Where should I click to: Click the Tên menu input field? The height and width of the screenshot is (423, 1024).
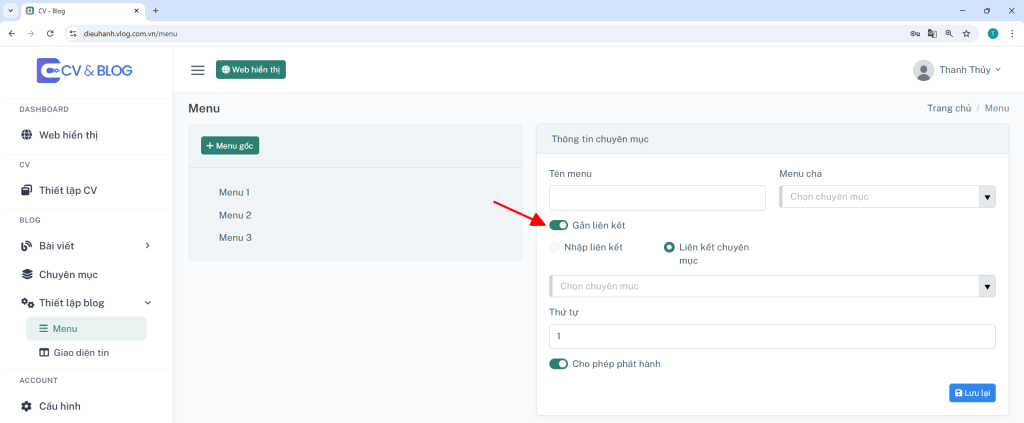pos(657,198)
